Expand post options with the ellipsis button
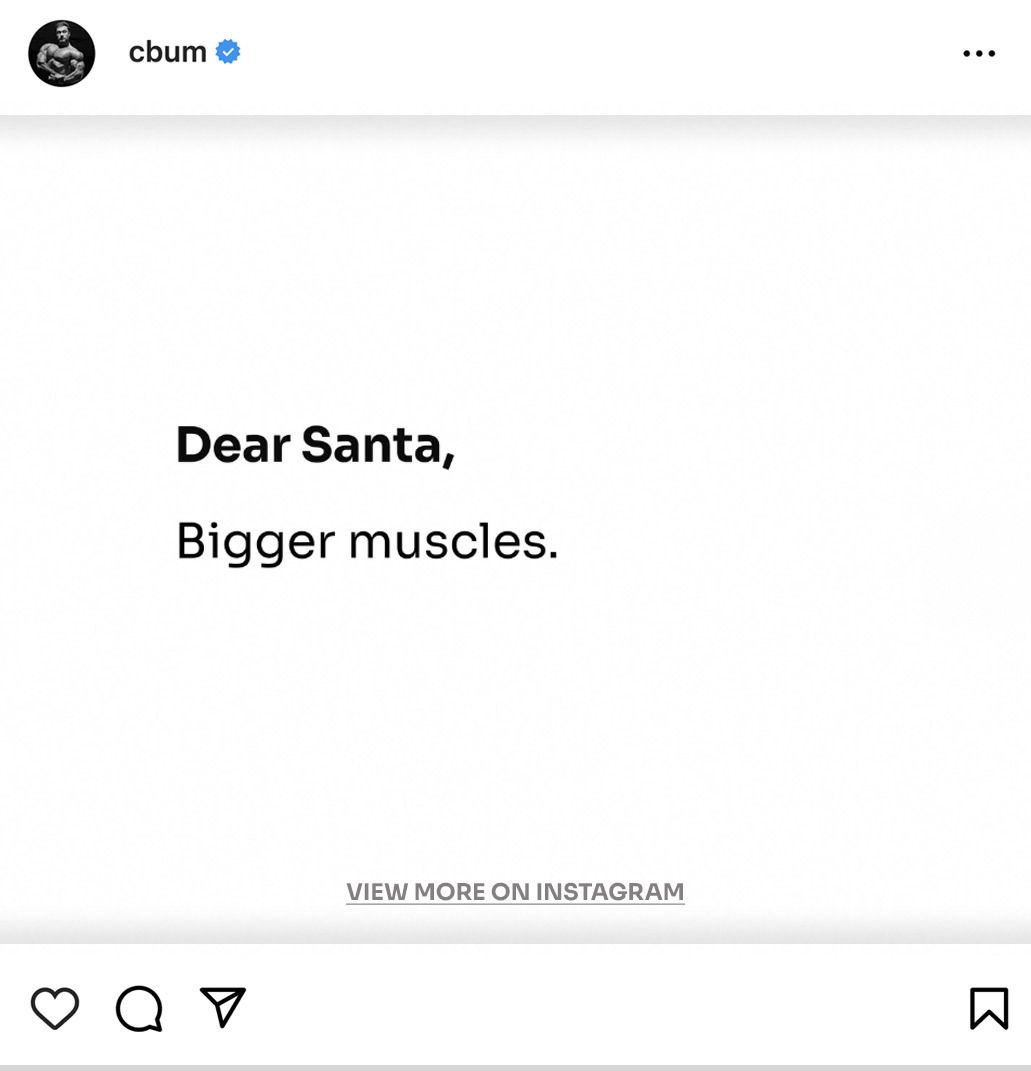 [979, 53]
